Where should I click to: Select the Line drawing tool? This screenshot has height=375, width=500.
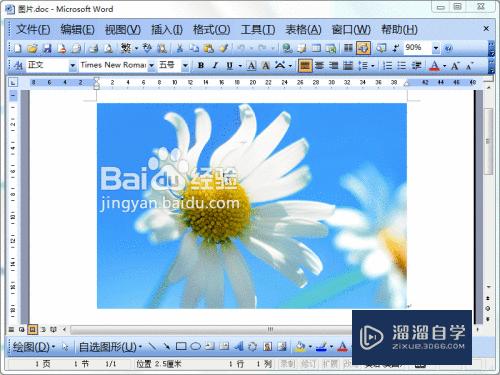pyautogui.click(x=152, y=347)
